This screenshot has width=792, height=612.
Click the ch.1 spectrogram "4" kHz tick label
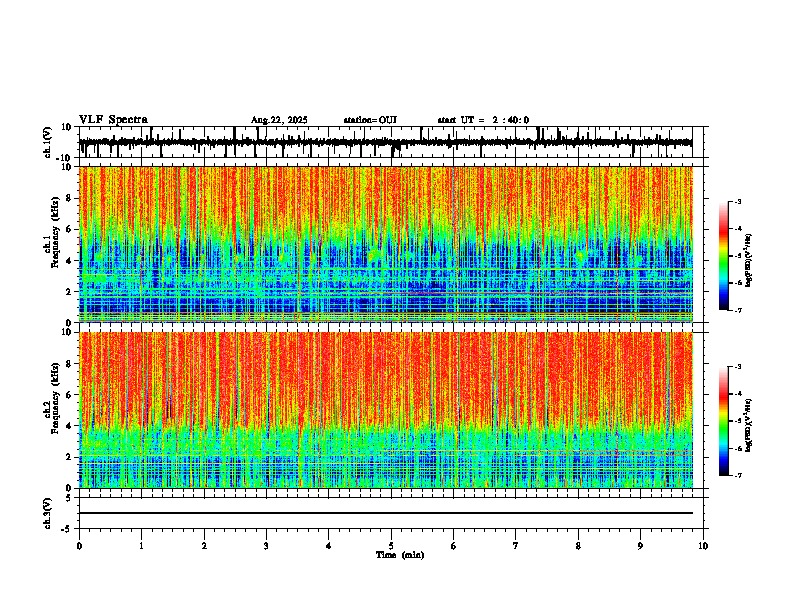tap(70, 261)
